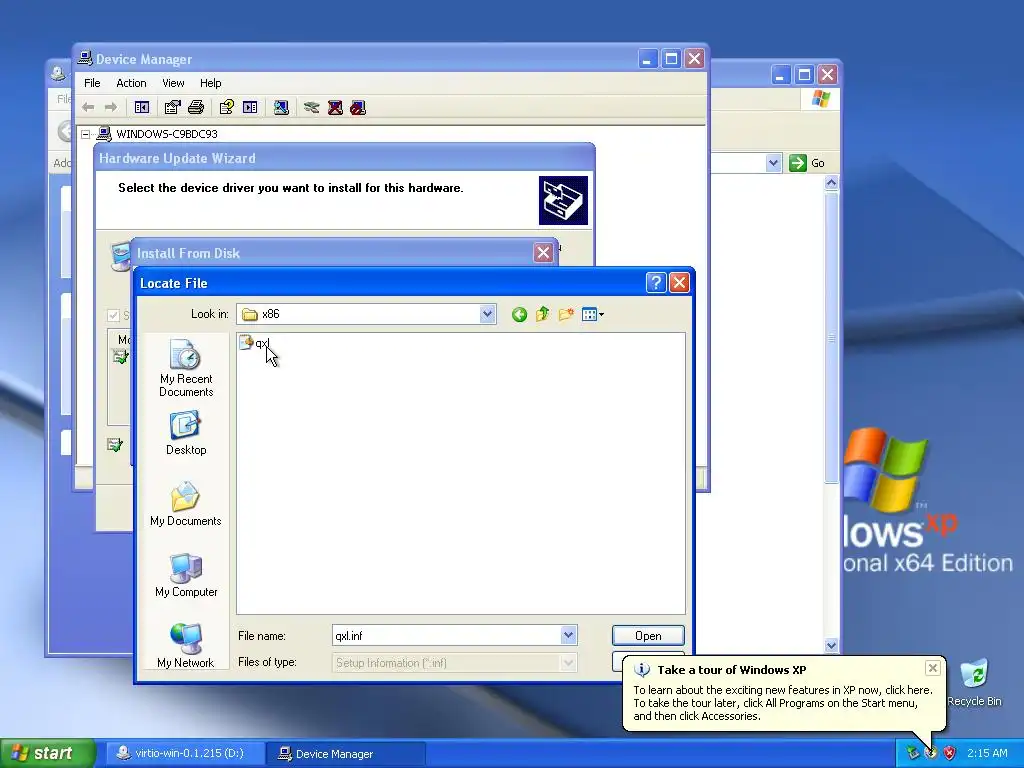Image resolution: width=1024 pixels, height=768 pixels.
Task: Click Go button in Explorer window
Action: [807, 163]
